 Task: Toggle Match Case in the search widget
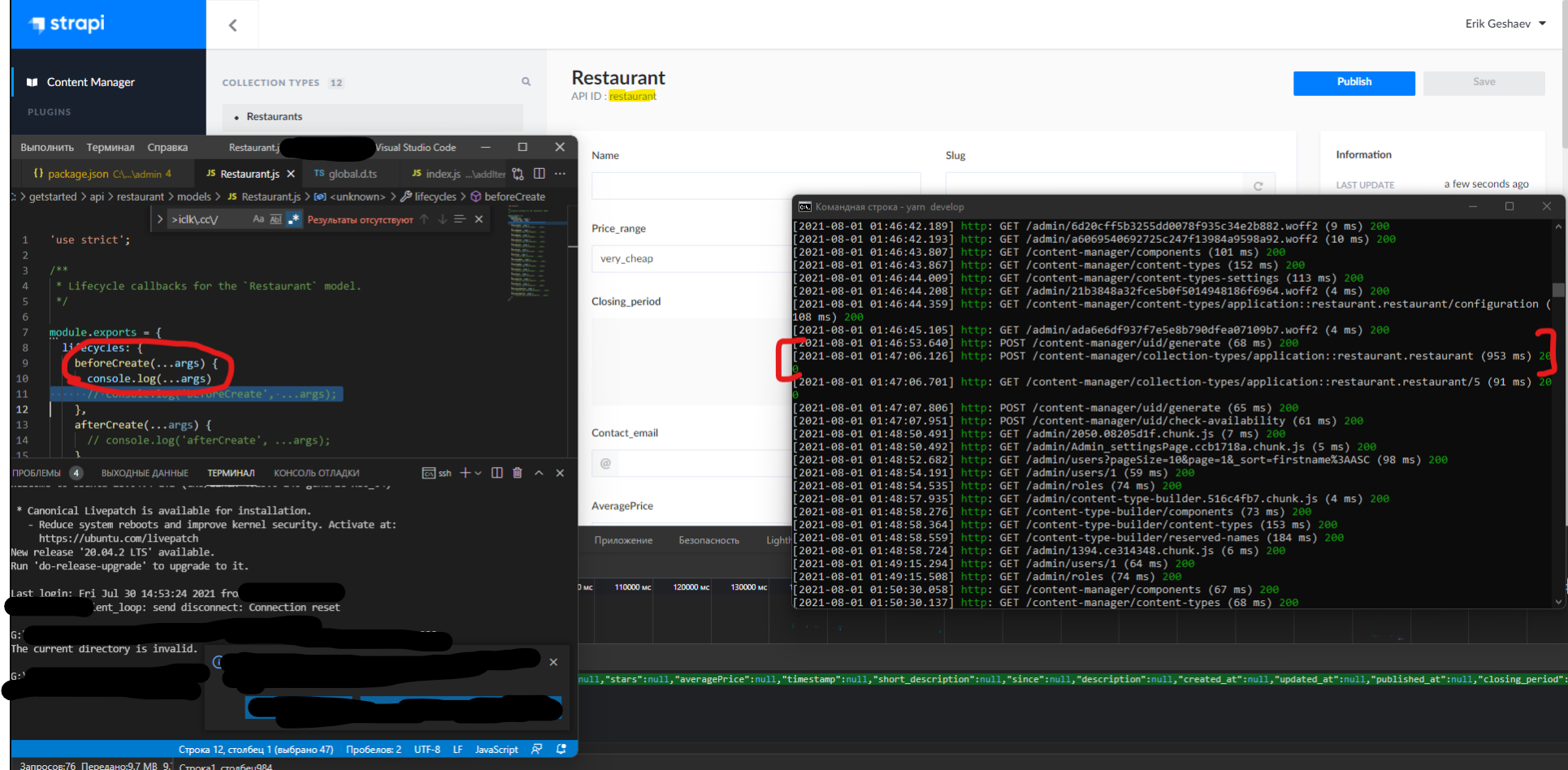pos(259,218)
